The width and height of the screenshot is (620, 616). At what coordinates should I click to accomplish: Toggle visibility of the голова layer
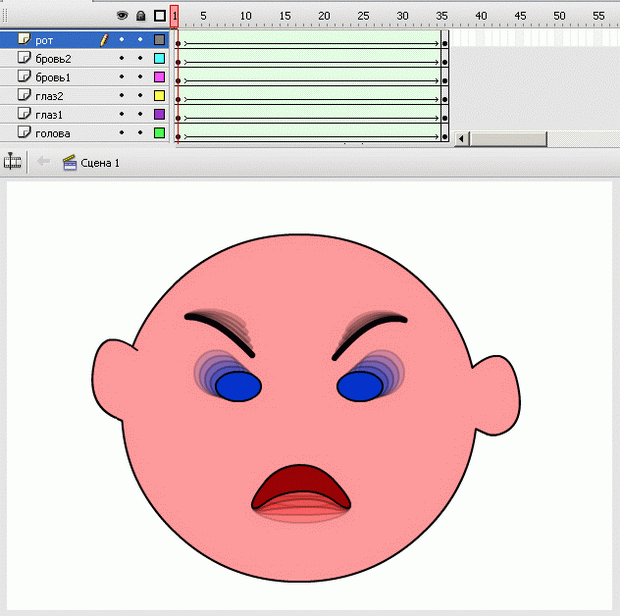[122, 133]
